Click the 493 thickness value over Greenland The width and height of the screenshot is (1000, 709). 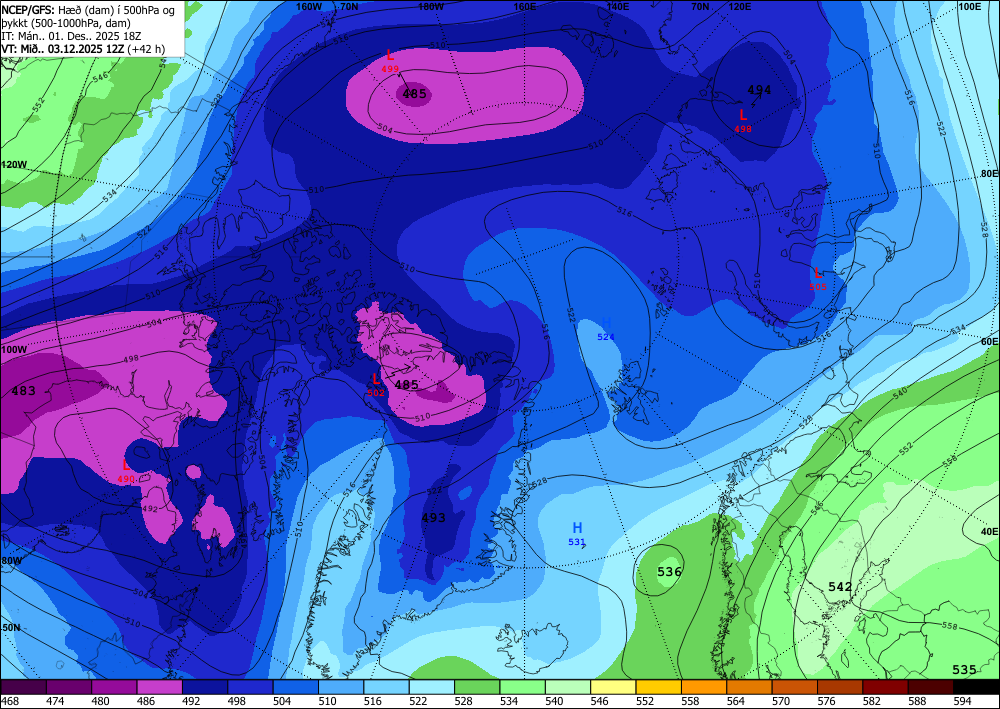click(434, 518)
